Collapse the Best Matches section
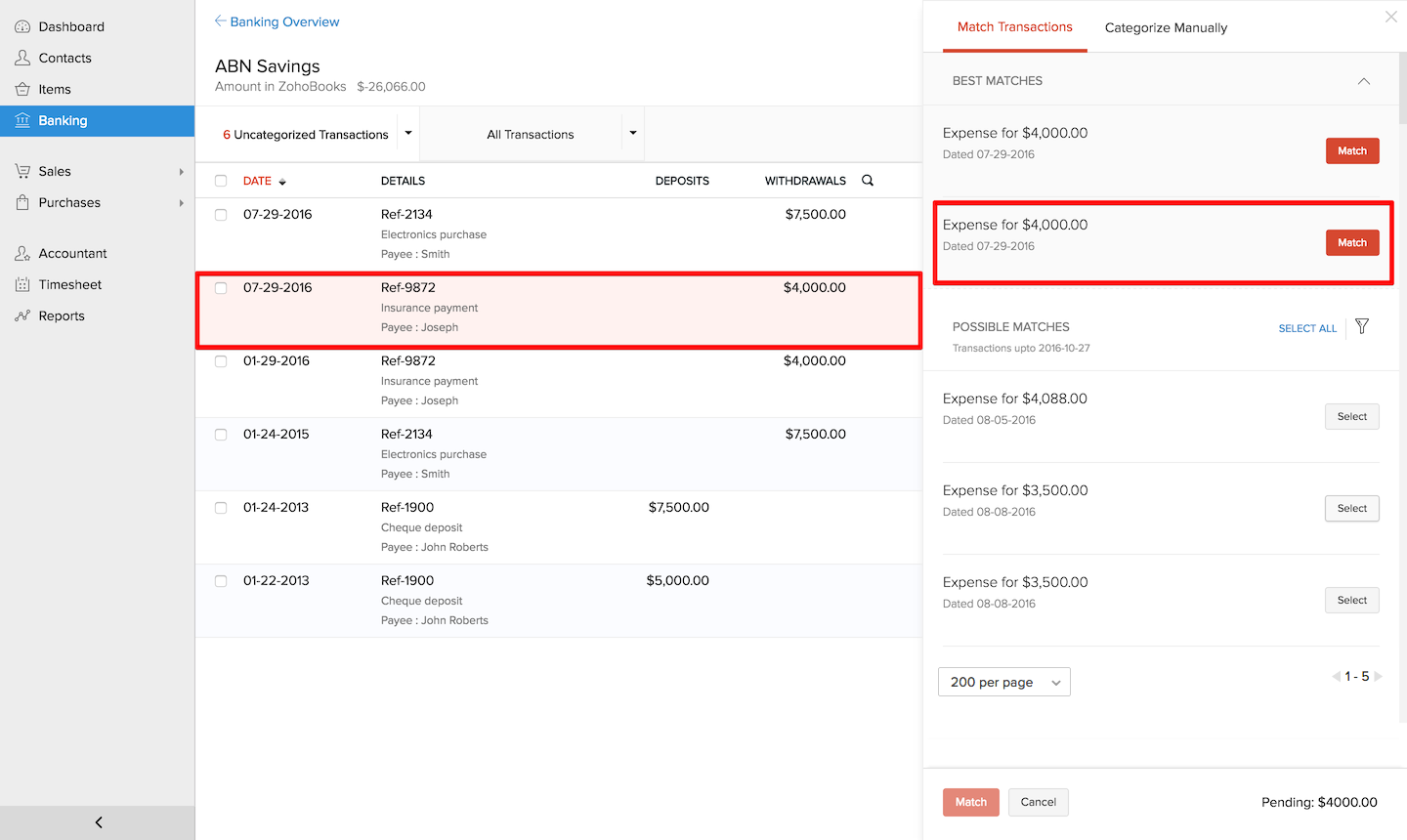The height and width of the screenshot is (840, 1407). 1363,82
